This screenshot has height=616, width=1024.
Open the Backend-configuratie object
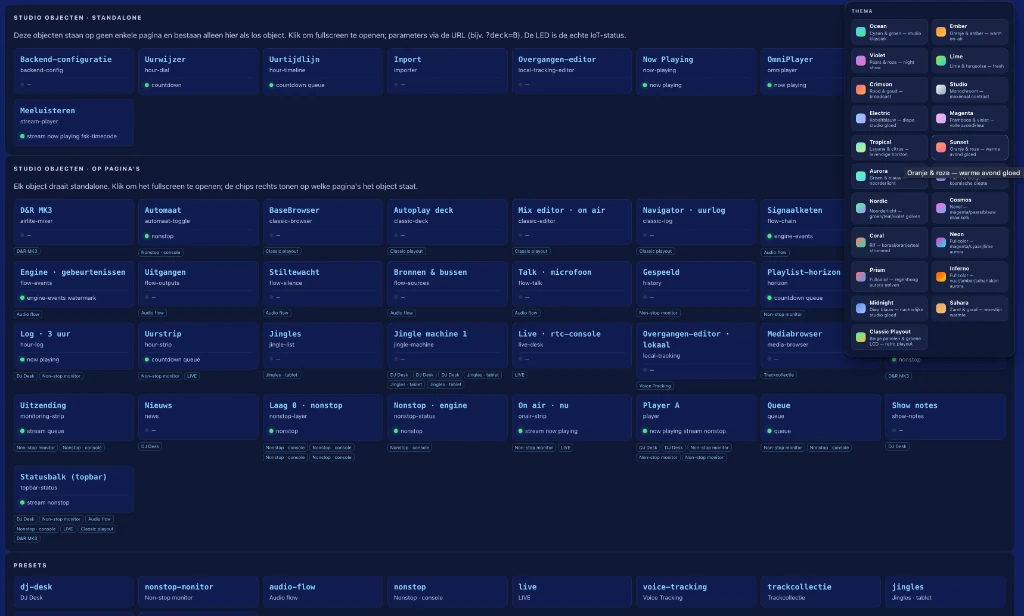[74, 71]
